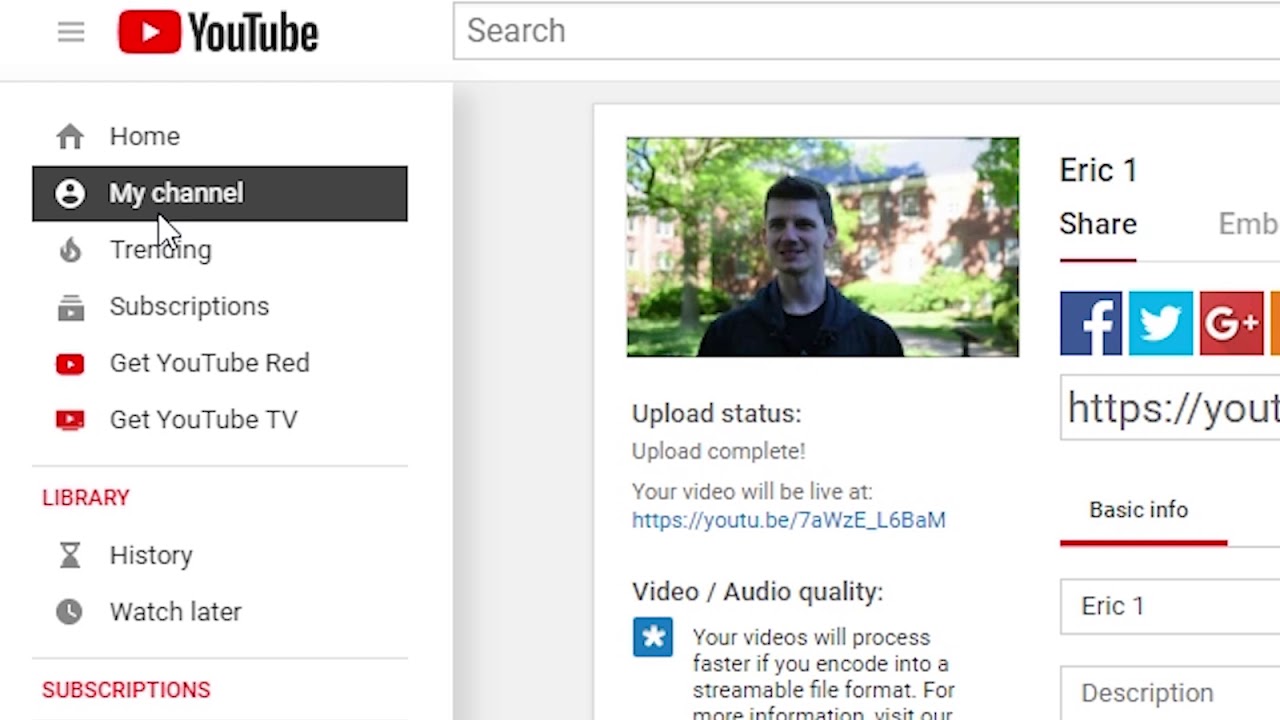Viewport: 1280px width, 720px height.
Task: Click into the Search box
Action: point(866,31)
